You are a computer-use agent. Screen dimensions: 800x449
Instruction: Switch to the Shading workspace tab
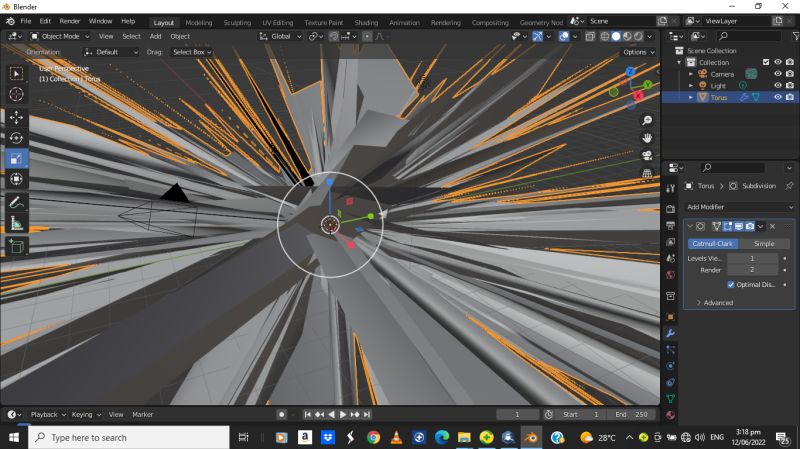pos(366,22)
